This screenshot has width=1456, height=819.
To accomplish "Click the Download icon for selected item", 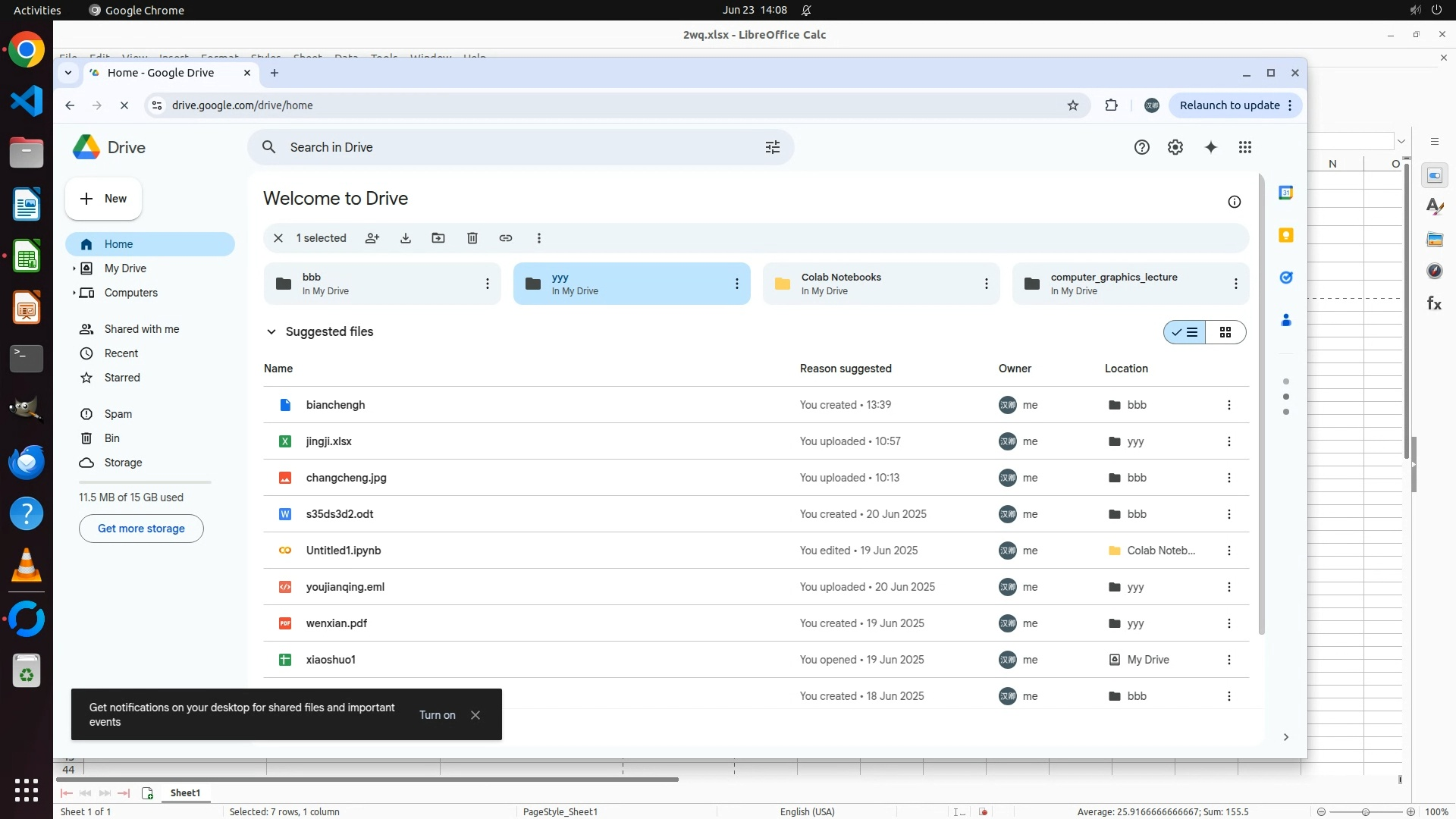I will point(406,238).
